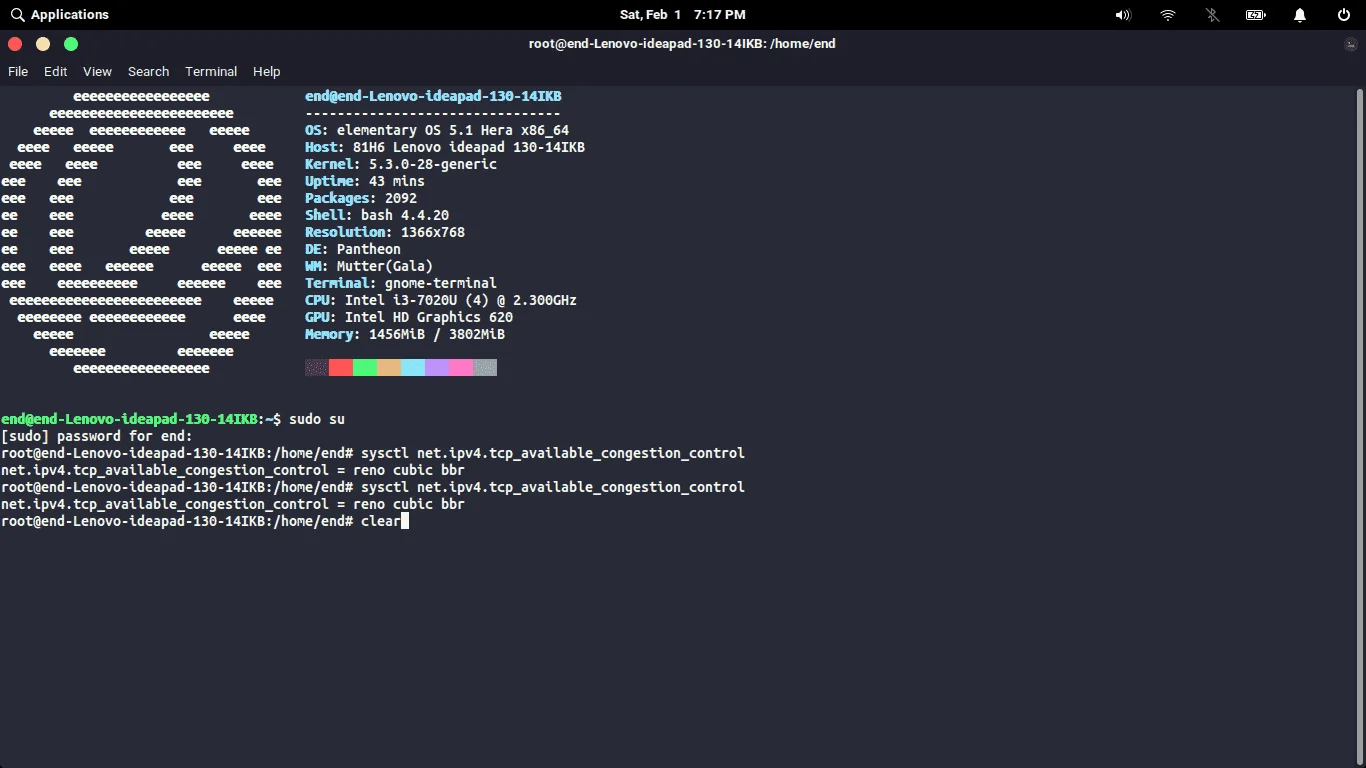The height and width of the screenshot is (768, 1366).
Task: Click 'OS: elementary OS 5.1 Hera x86_64' line
Action: pyautogui.click(x=437, y=130)
